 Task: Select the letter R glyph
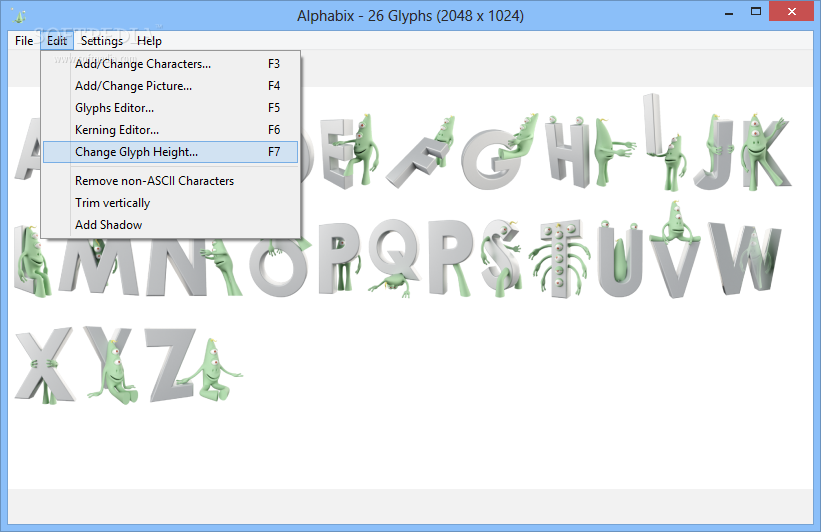coord(451,258)
